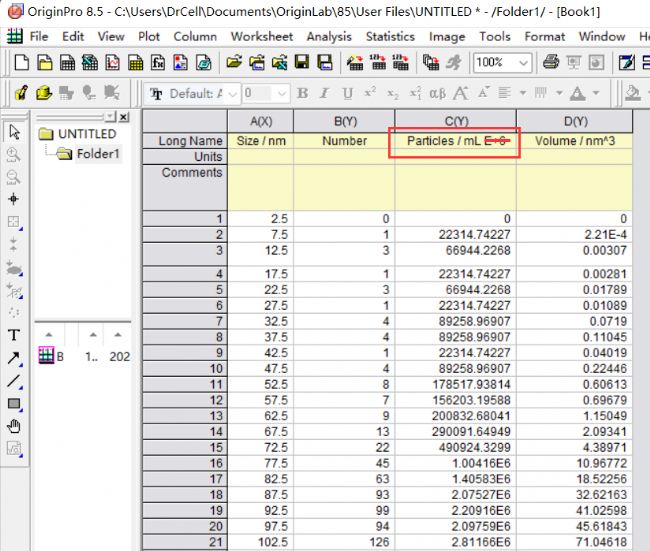The image size is (650, 551).
Task: Select the Text tool
Action: pyautogui.click(x=14, y=335)
